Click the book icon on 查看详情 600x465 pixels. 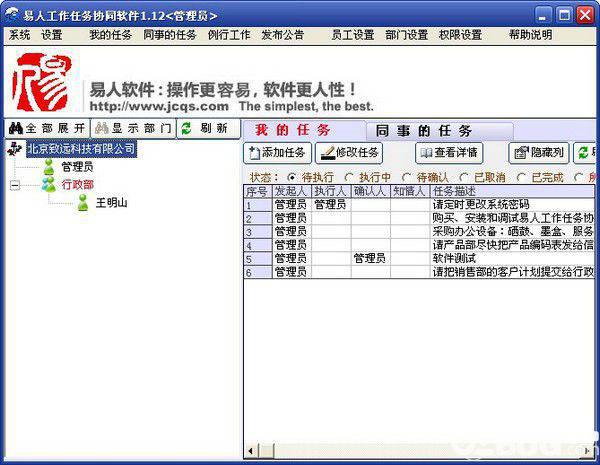coord(426,153)
